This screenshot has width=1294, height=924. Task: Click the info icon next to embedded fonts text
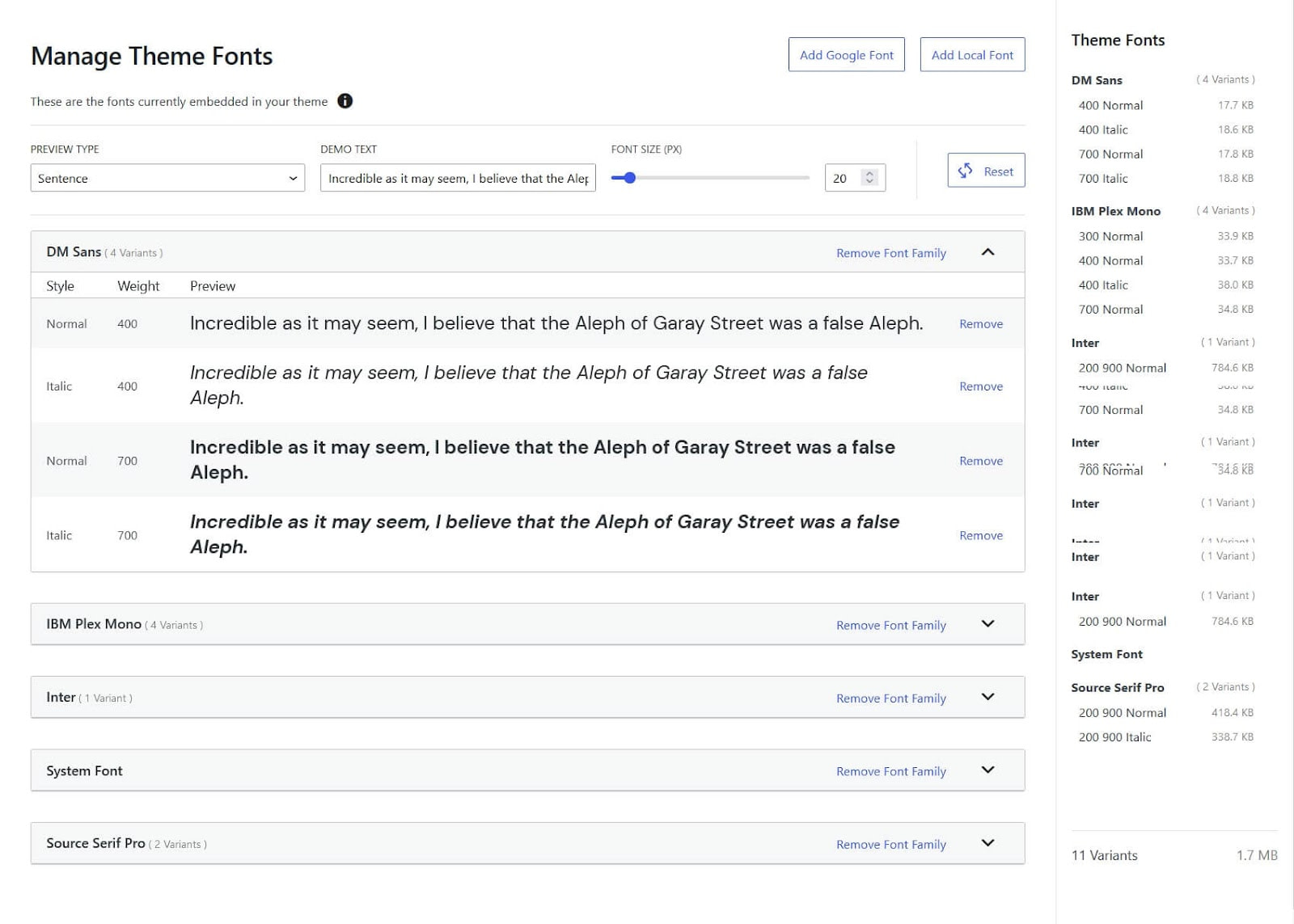tap(345, 101)
